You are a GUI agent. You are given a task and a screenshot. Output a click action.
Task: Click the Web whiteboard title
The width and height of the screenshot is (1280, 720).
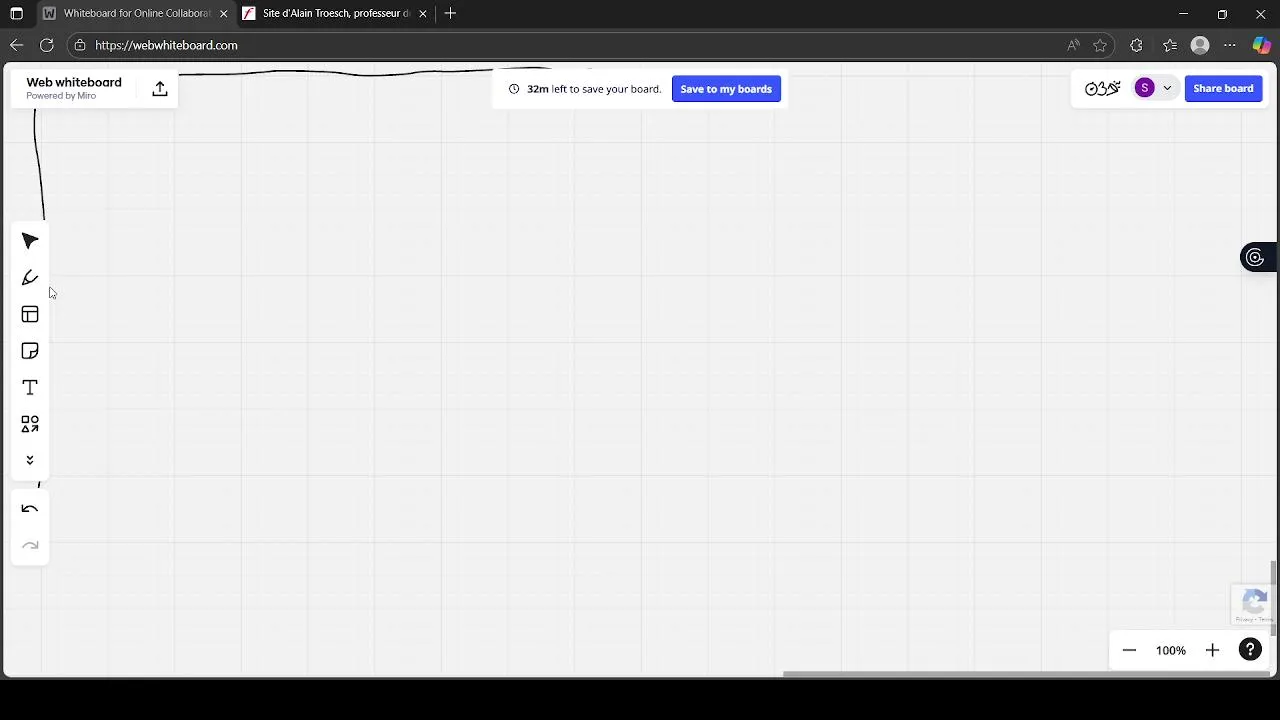pos(74,82)
